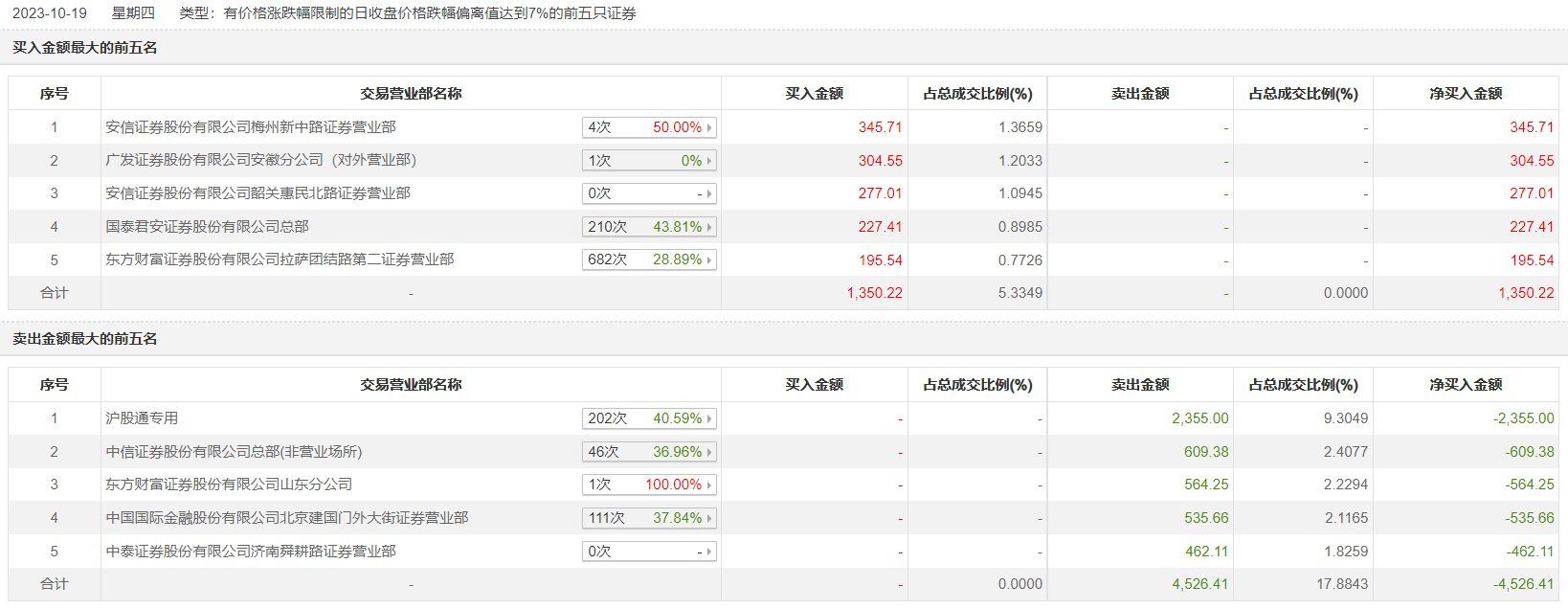The width and height of the screenshot is (1568, 609).
Task: Click the net amount -462.11
Action: [x=1530, y=552]
